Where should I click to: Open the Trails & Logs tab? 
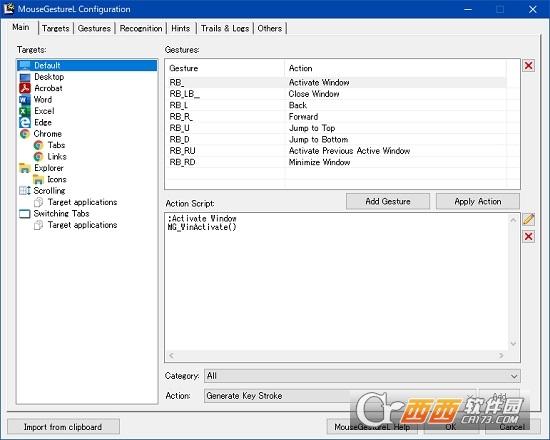225,28
